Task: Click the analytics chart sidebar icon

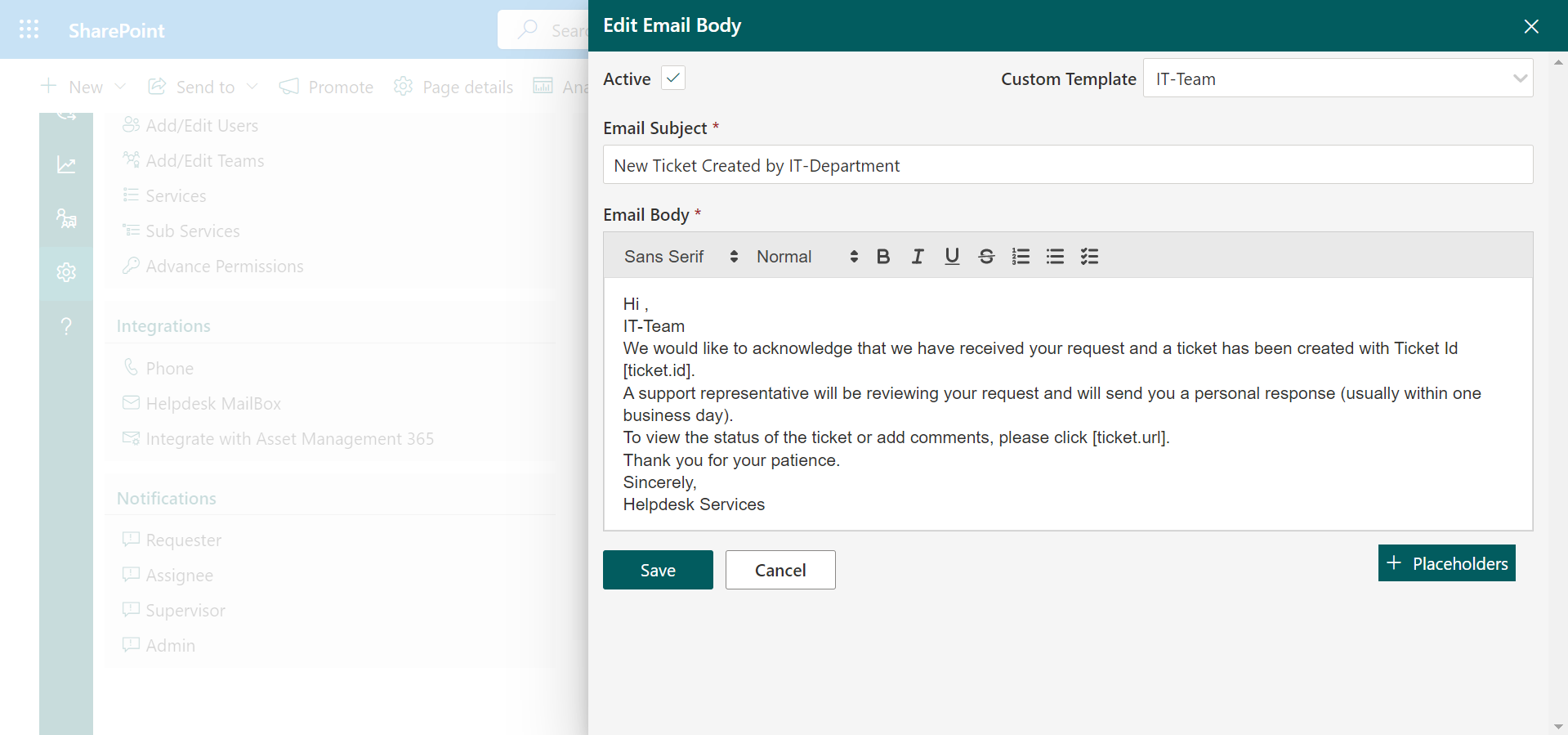Action: click(x=66, y=165)
